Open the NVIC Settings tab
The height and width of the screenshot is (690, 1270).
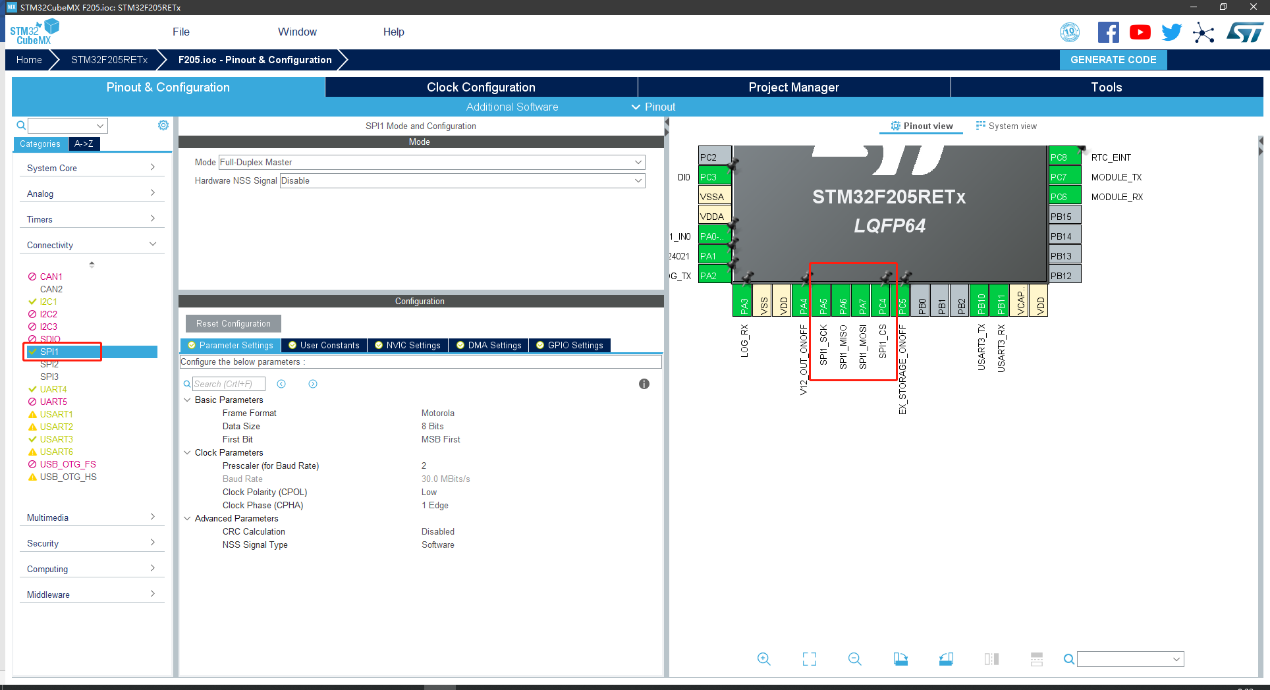[x=406, y=345]
